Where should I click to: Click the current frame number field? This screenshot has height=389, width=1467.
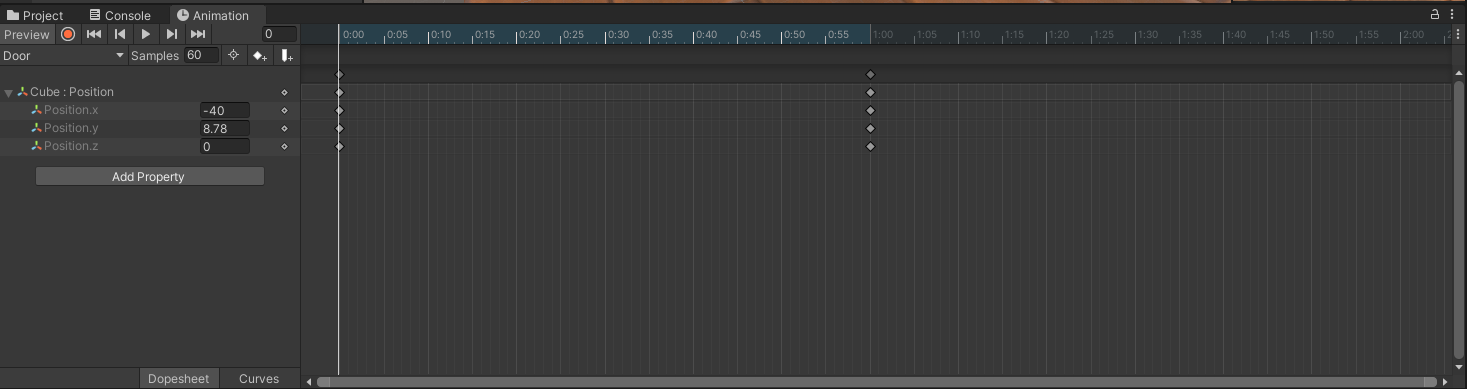pos(279,34)
